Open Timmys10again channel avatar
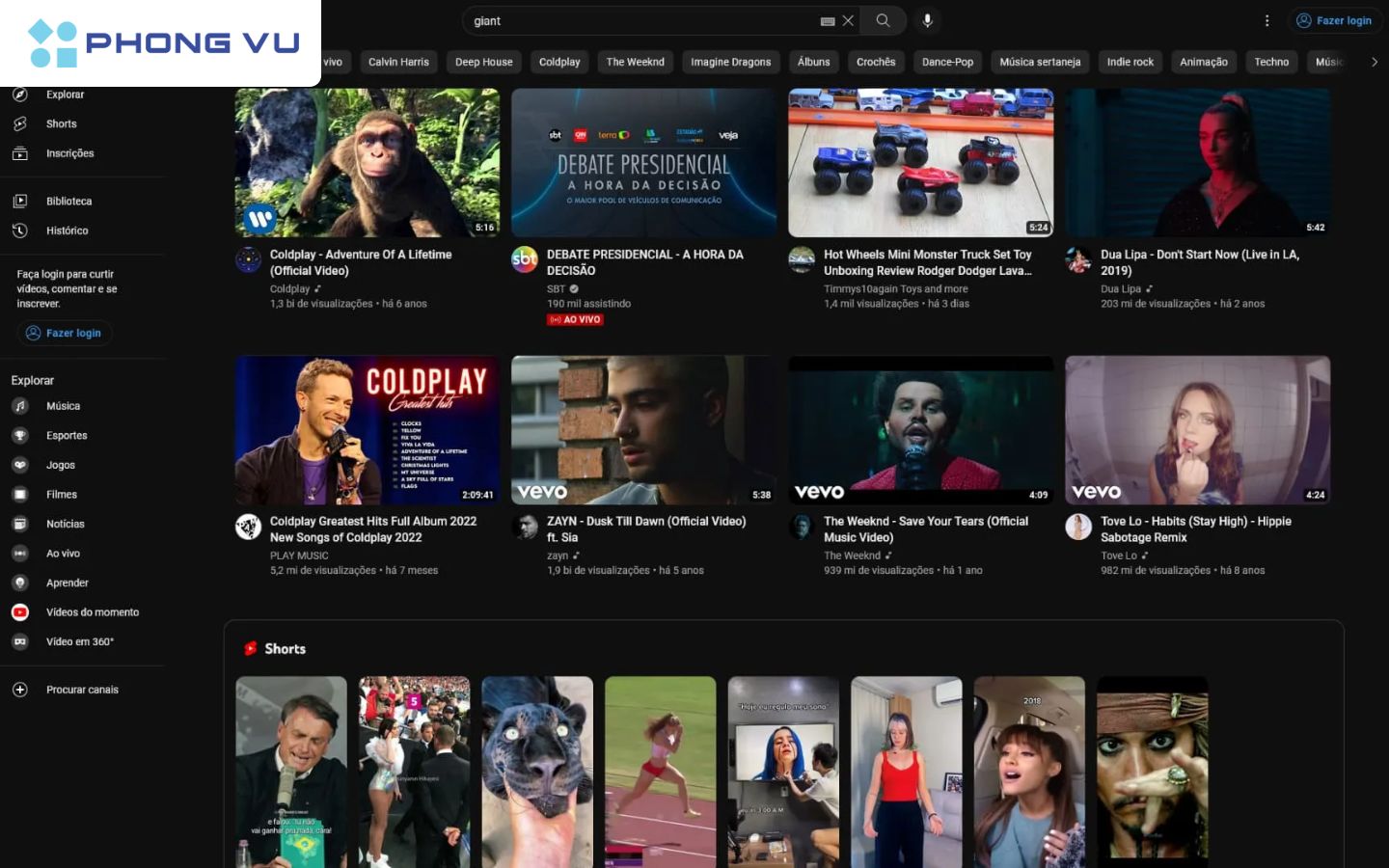This screenshot has height=868, width=1389. 802,259
